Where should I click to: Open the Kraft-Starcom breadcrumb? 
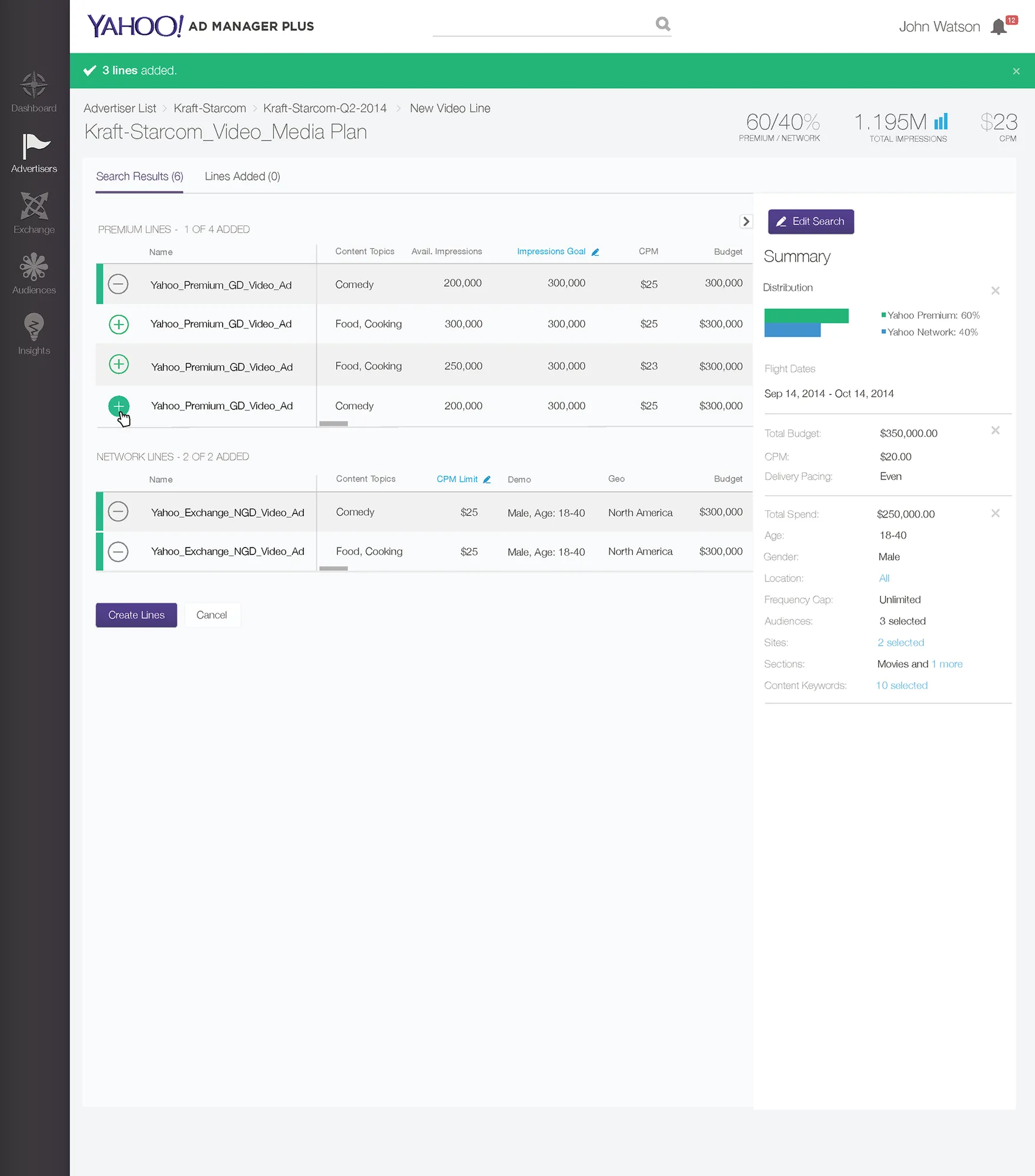click(210, 108)
